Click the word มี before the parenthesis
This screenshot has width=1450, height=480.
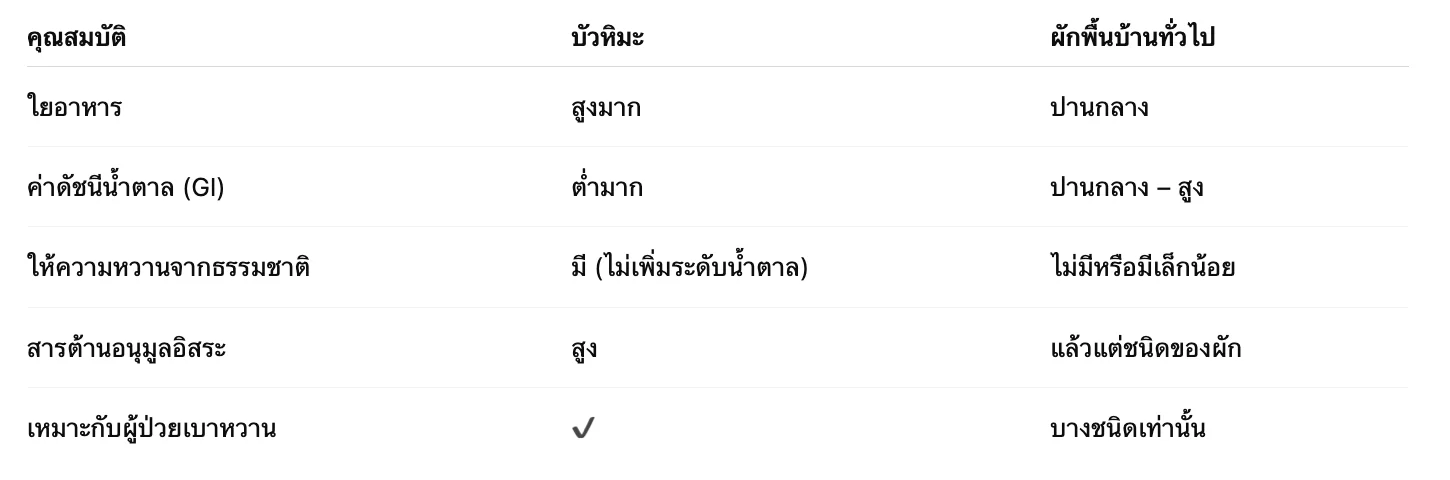coord(579,268)
